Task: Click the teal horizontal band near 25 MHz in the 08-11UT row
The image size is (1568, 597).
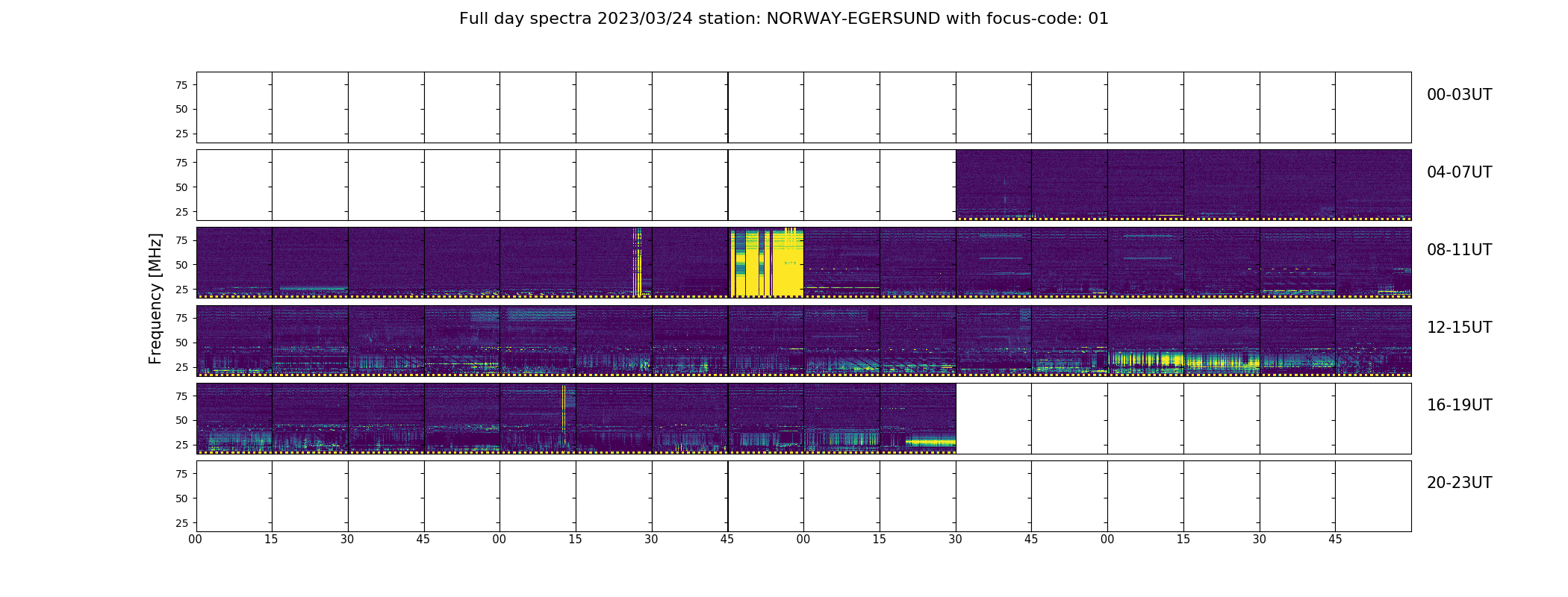Action: point(313,289)
